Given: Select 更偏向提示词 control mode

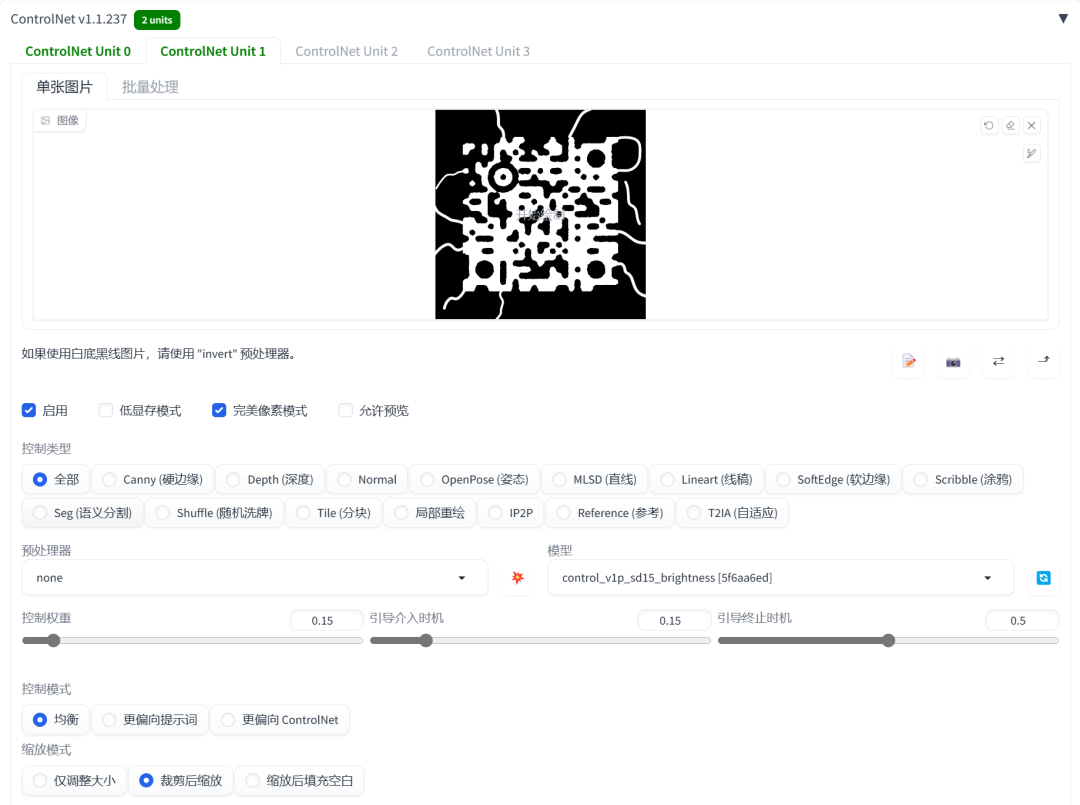Looking at the screenshot, I should 149,720.
